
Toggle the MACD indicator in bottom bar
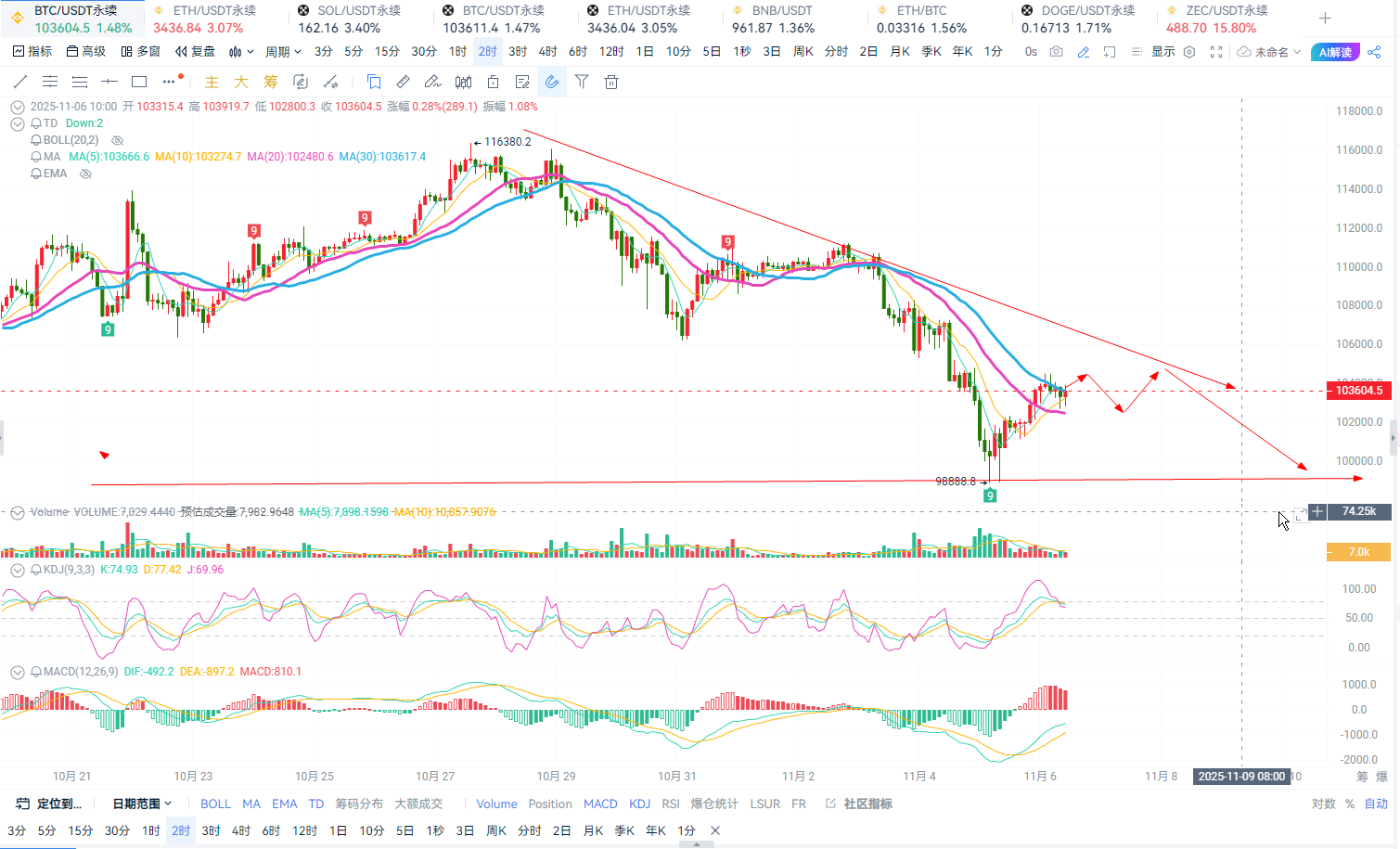pyautogui.click(x=600, y=804)
